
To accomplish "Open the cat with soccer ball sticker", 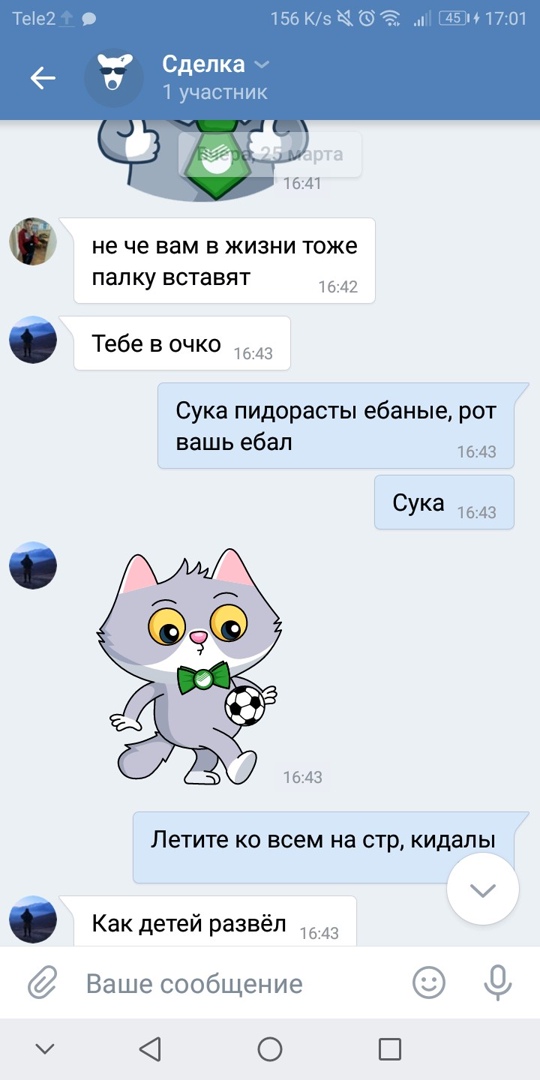I will 188,666.
